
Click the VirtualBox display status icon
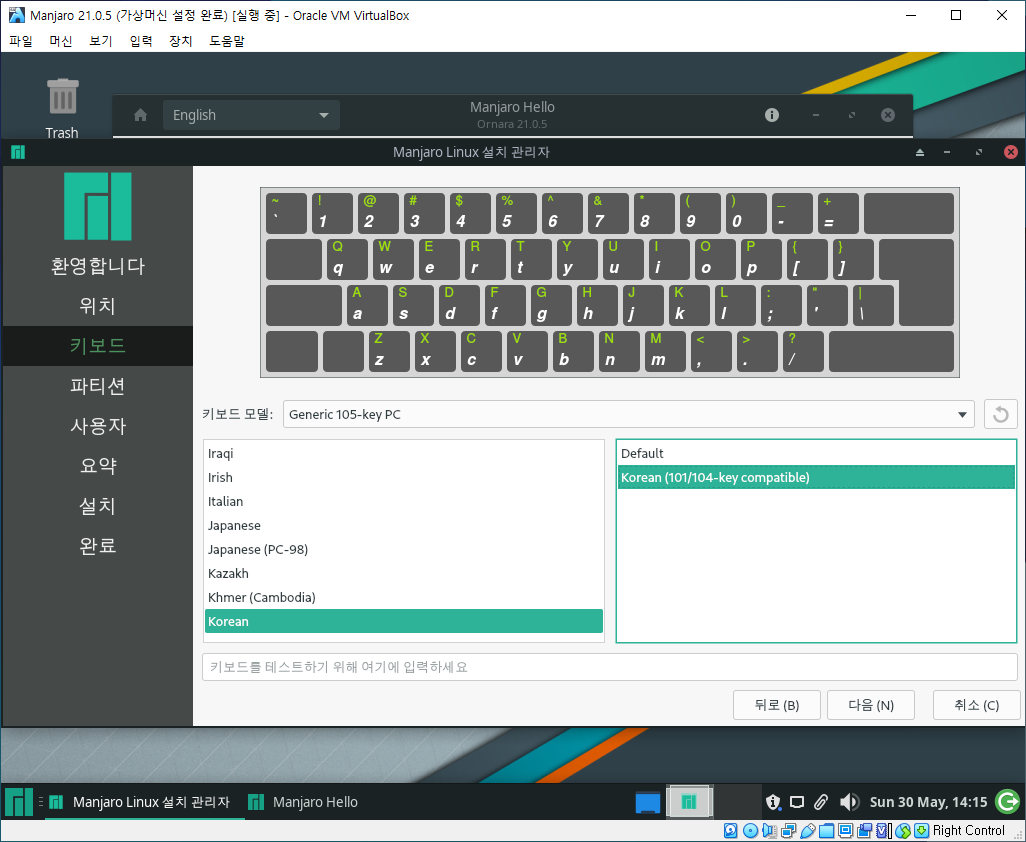(x=845, y=831)
